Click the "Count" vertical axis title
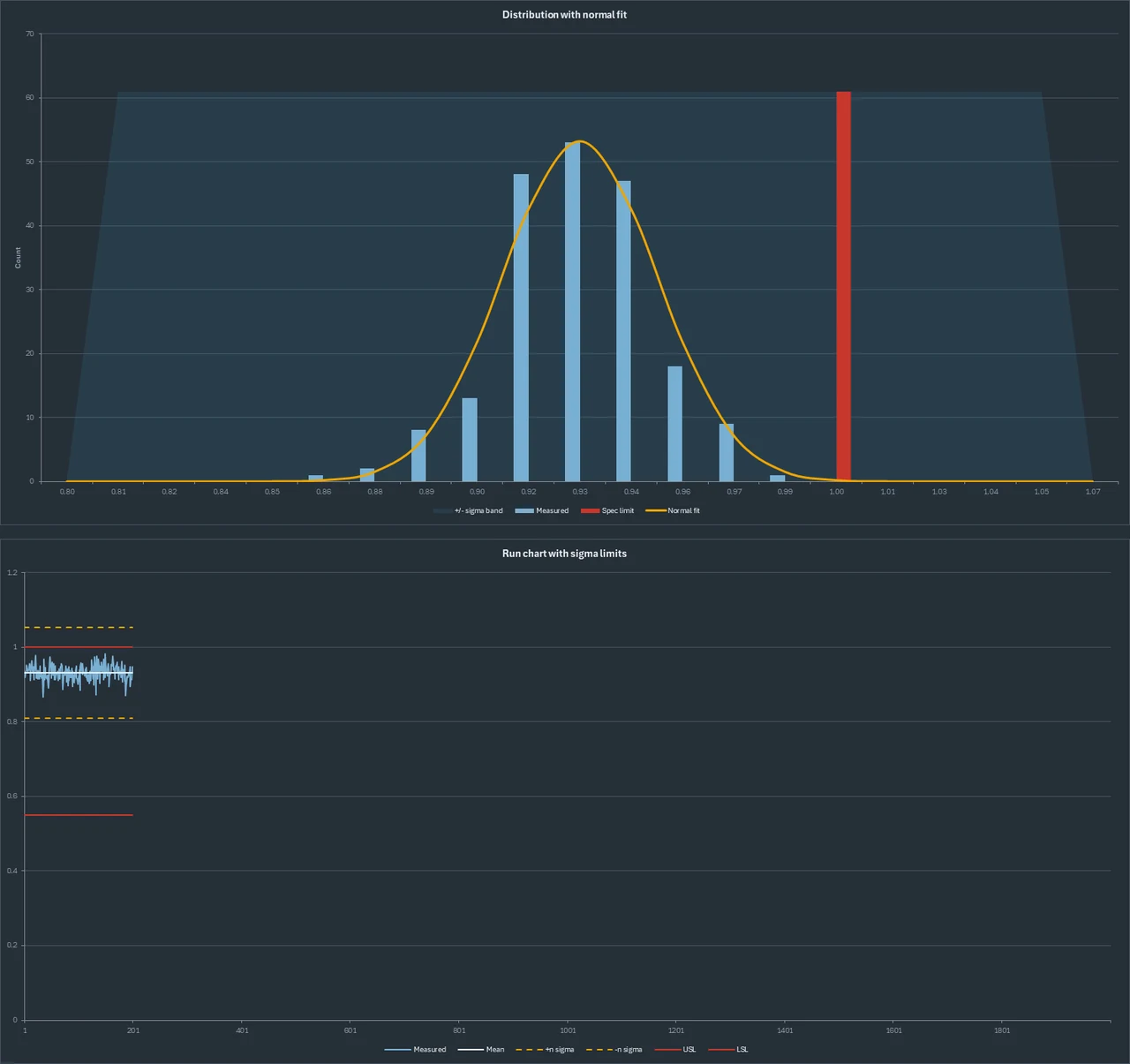Screen dimensions: 1130x1064 coord(18,258)
